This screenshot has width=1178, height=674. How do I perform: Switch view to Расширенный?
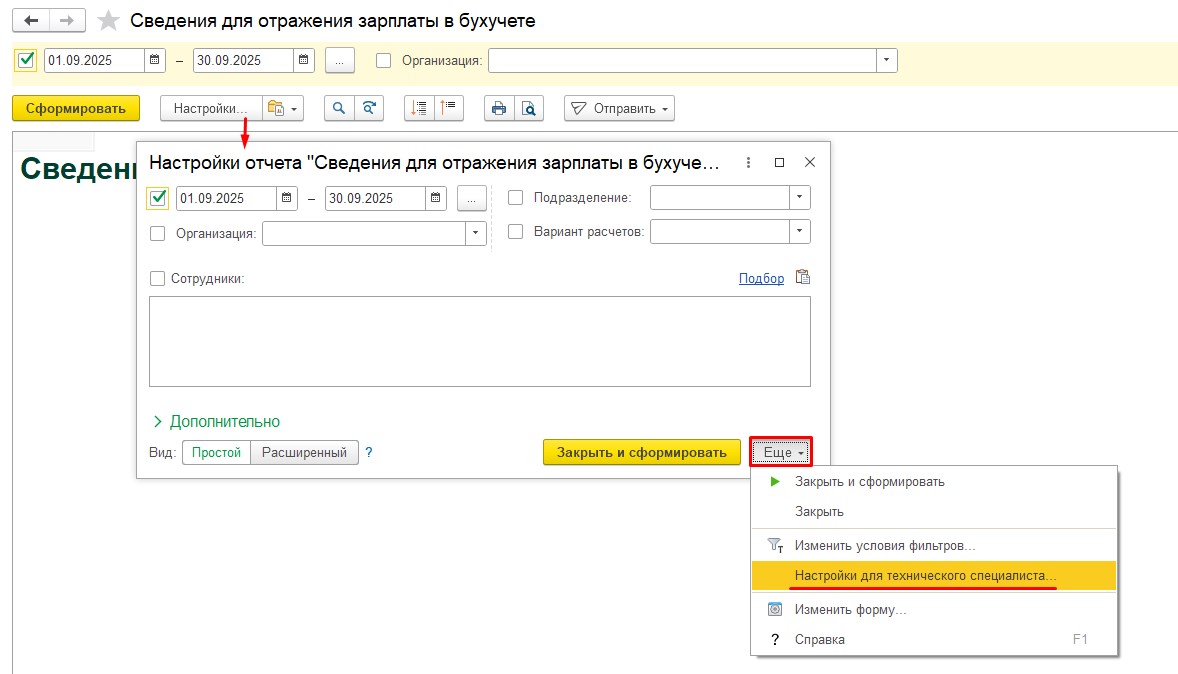click(304, 453)
